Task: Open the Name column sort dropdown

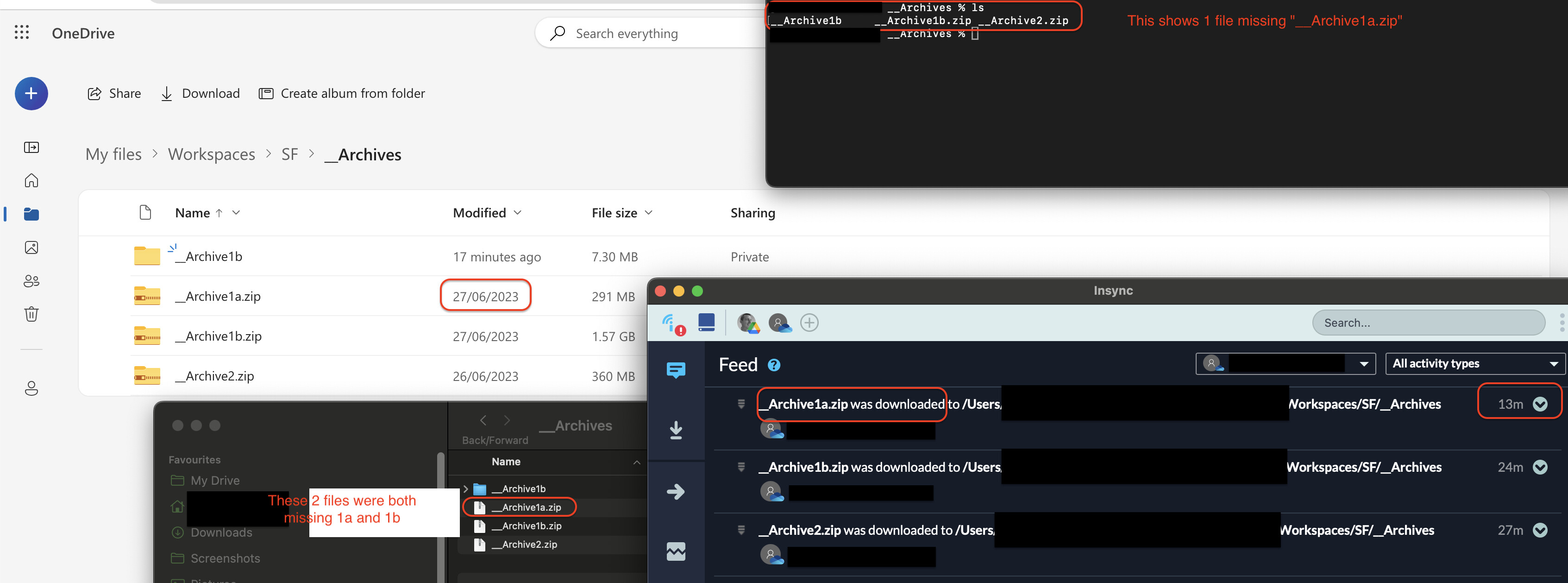Action: (236, 213)
